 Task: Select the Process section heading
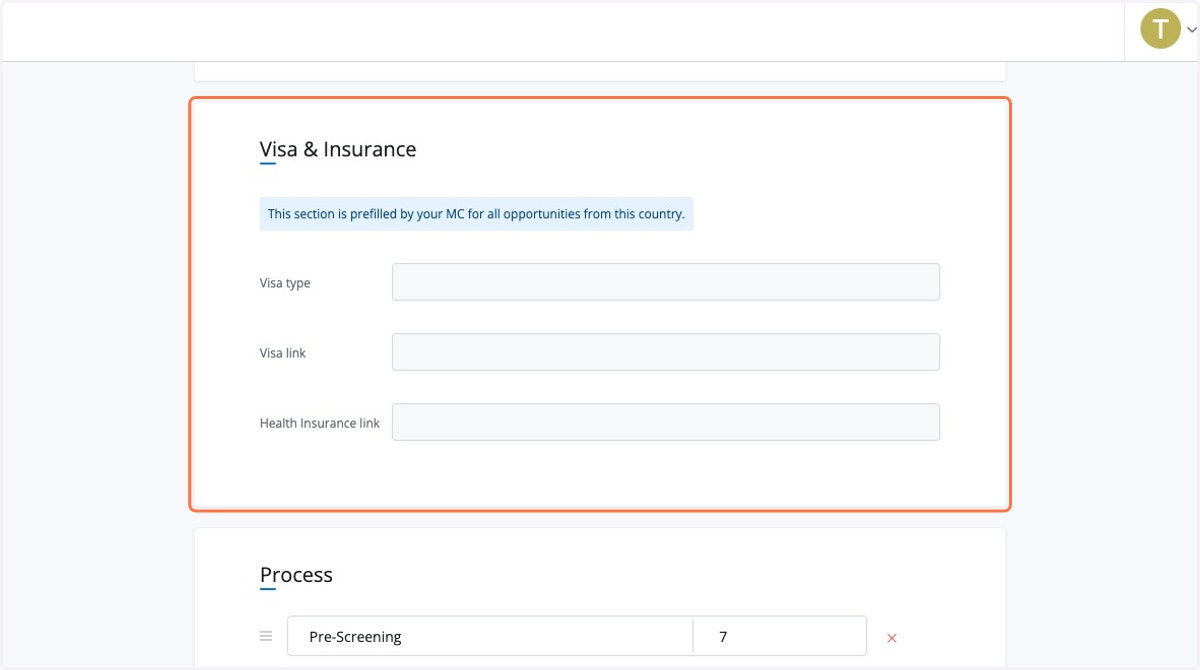[x=296, y=575]
